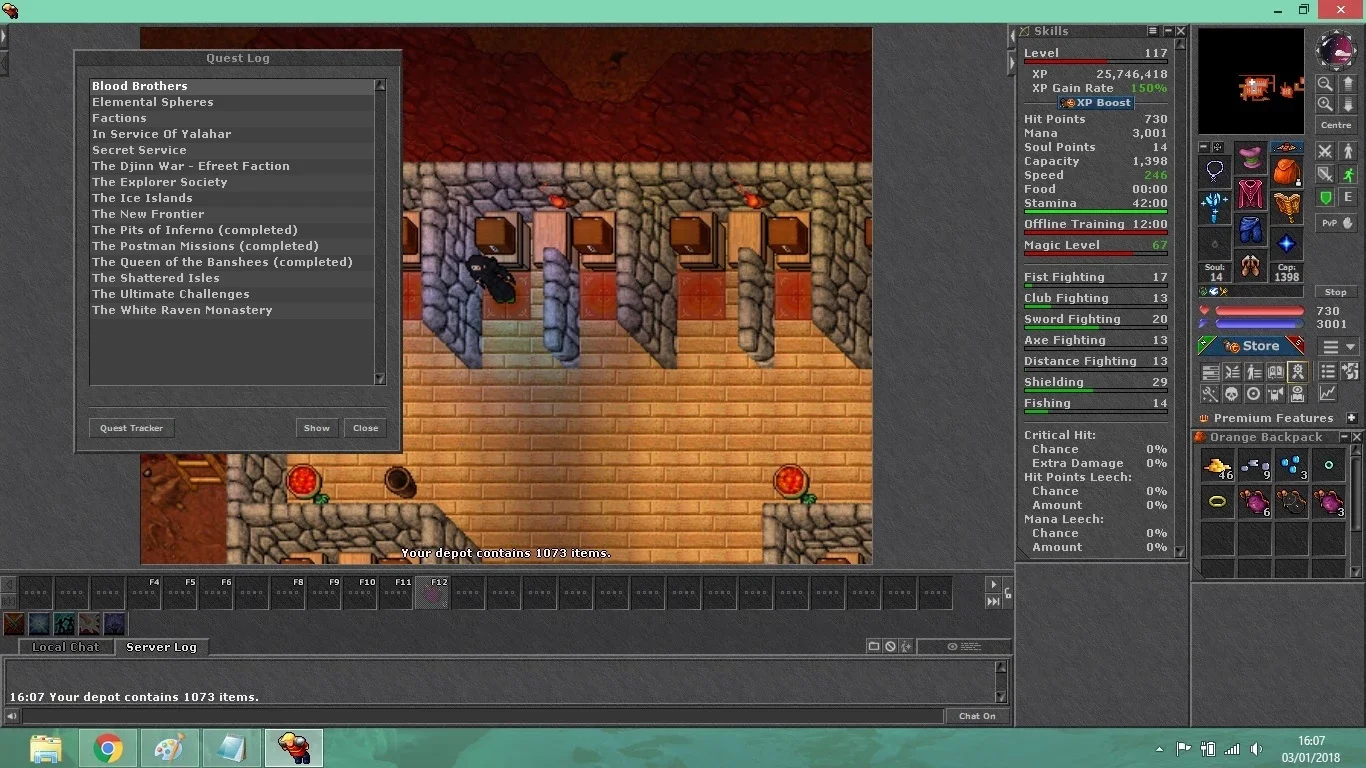Toggle expert mode E button

[1348, 197]
